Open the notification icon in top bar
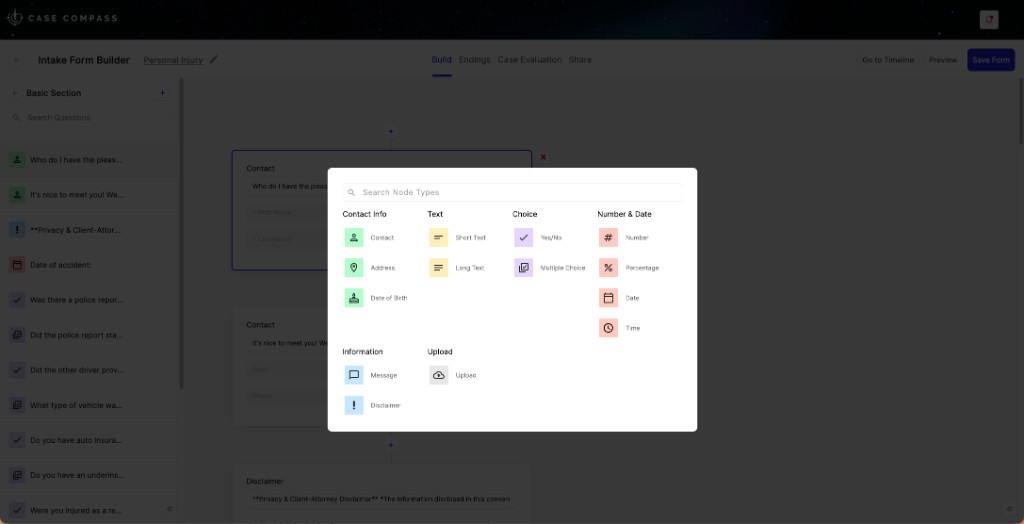This screenshot has height=524, width=1024. [989, 20]
